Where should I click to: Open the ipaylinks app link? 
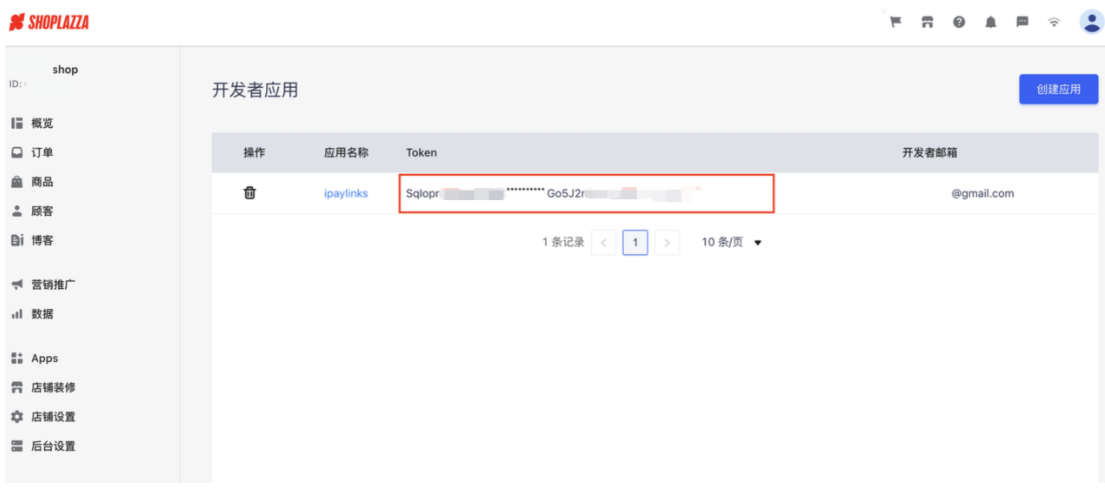click(346, 193)
